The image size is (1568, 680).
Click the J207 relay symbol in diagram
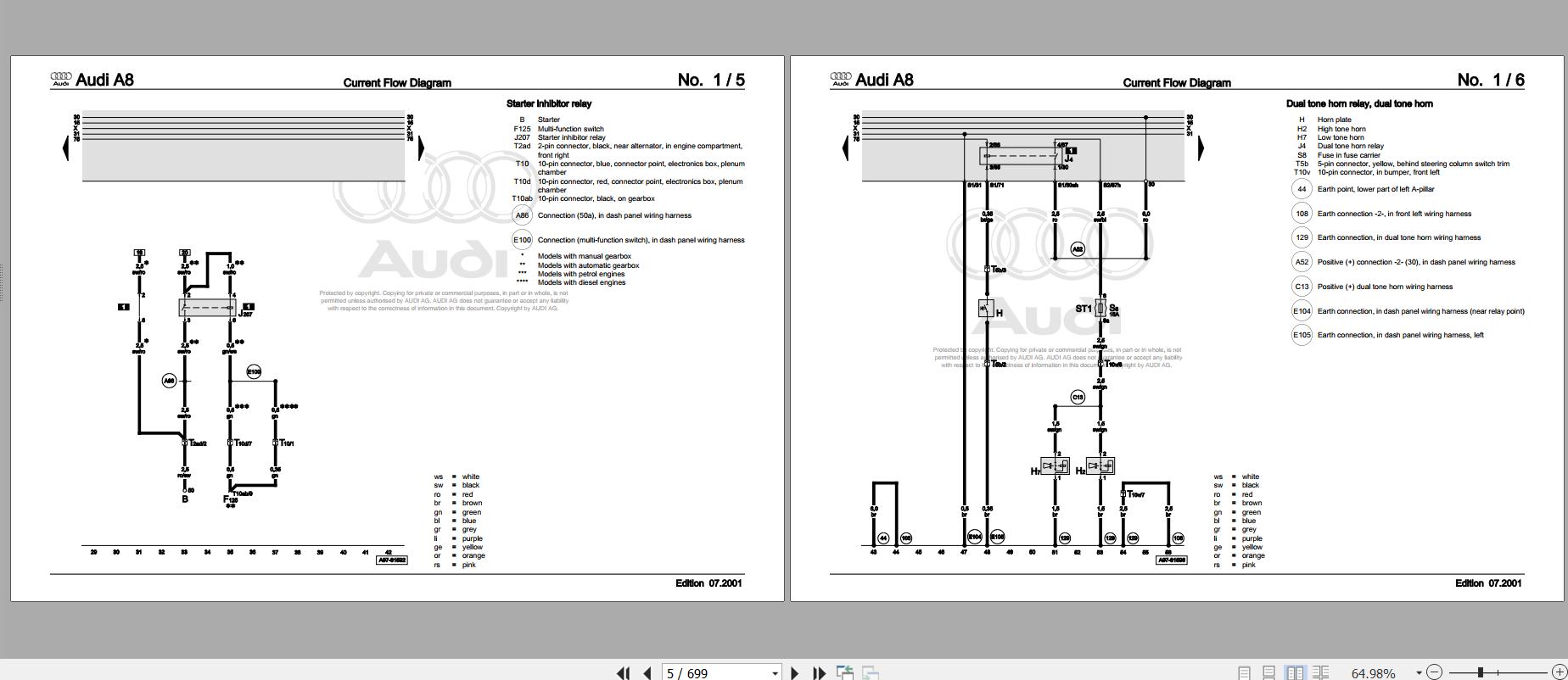208,307
